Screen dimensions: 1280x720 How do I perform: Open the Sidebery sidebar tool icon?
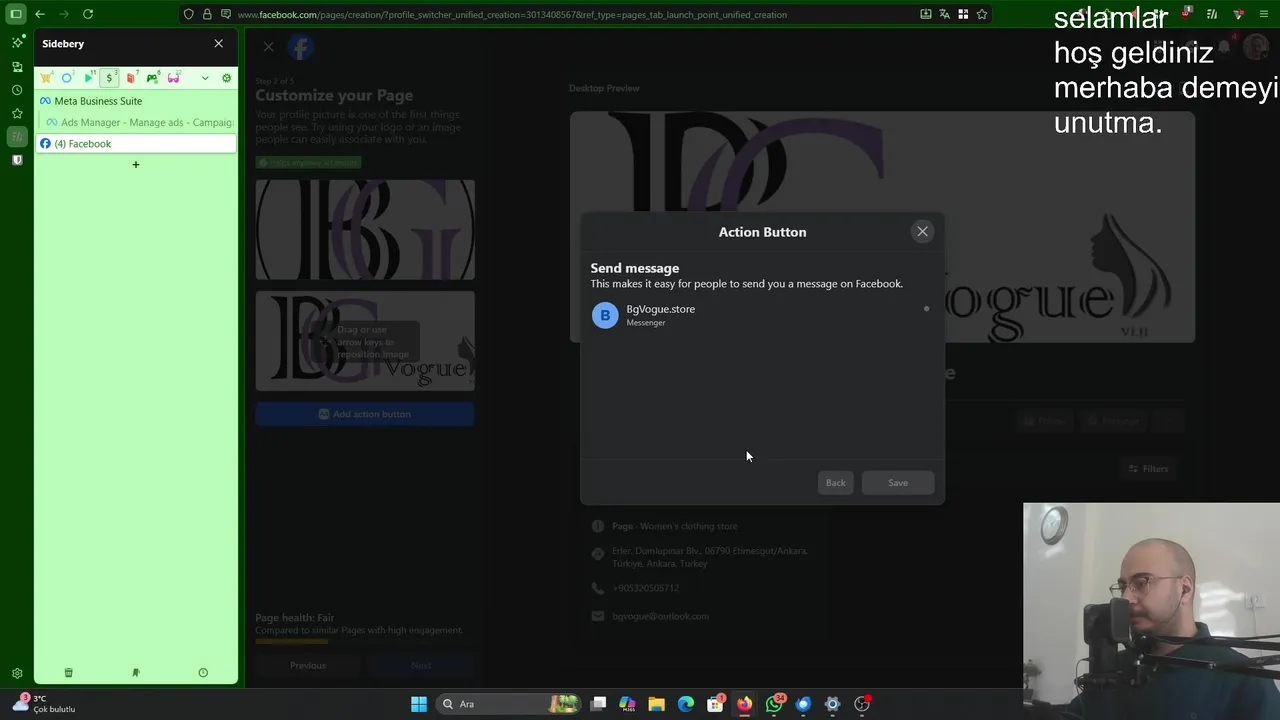tap(17, 136)
